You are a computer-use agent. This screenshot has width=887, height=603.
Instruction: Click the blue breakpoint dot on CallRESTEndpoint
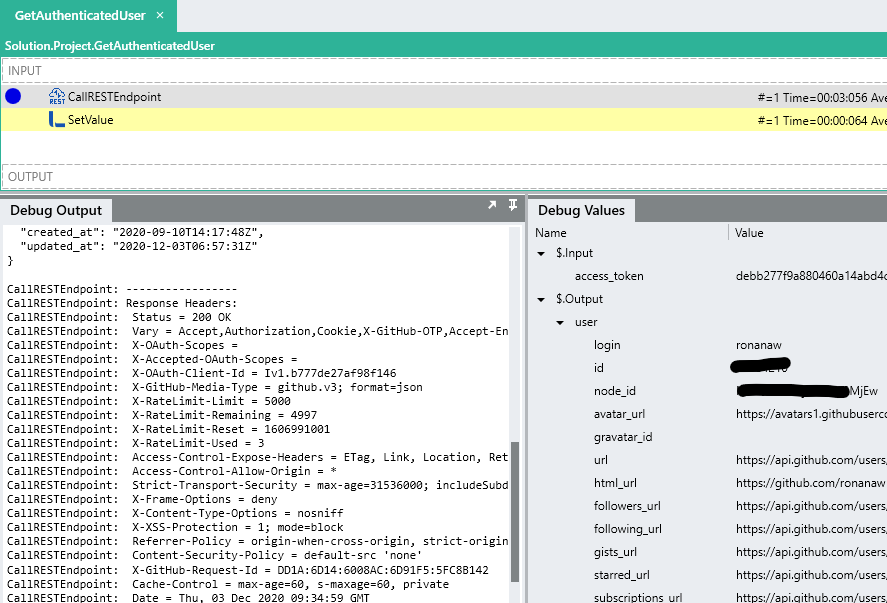point(13,97)
